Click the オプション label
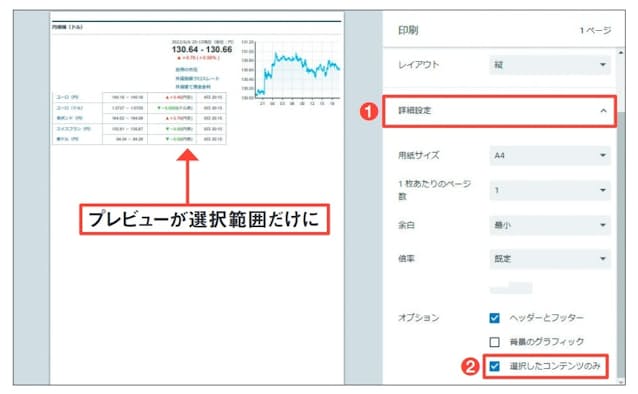 [x=419, y=318]
